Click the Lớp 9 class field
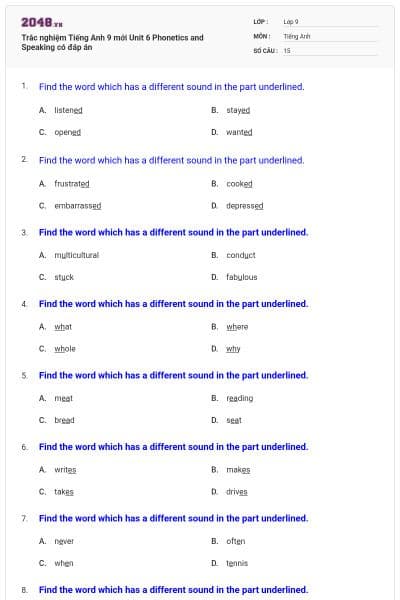The height and width of the screenshot is (600, 400). click(330, 22)
